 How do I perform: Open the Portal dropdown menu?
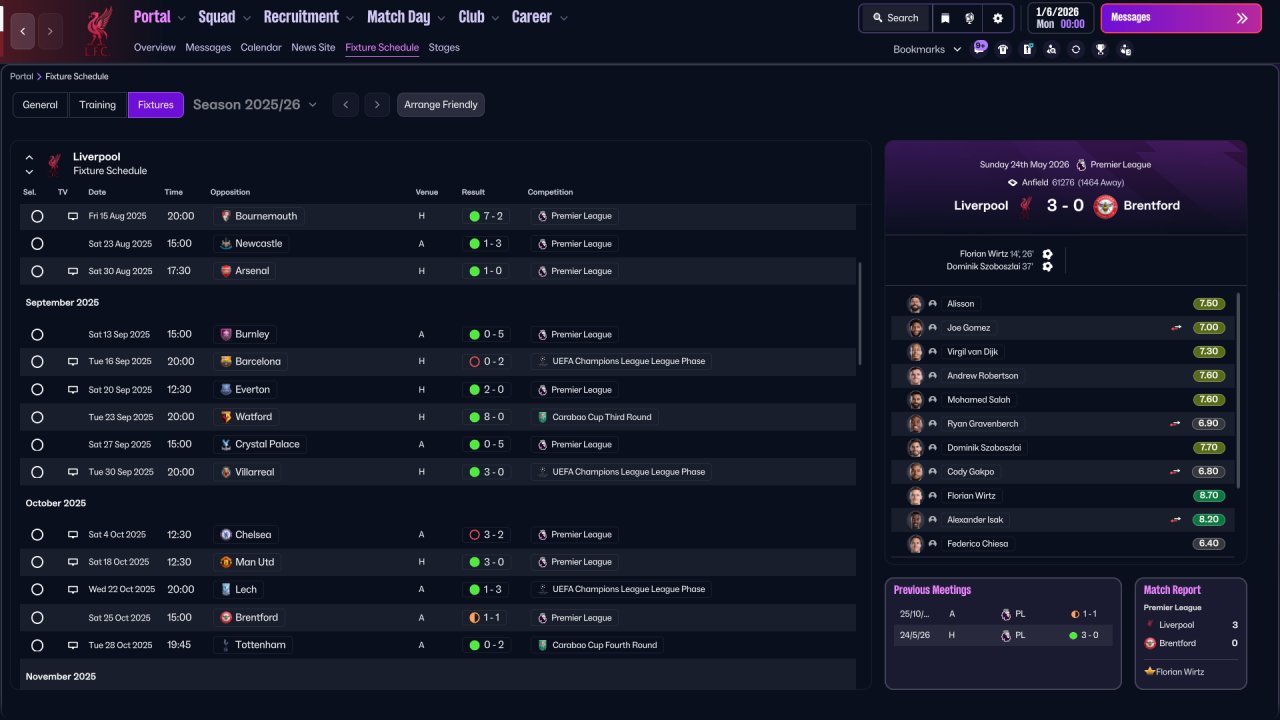[x=160, y=17]
